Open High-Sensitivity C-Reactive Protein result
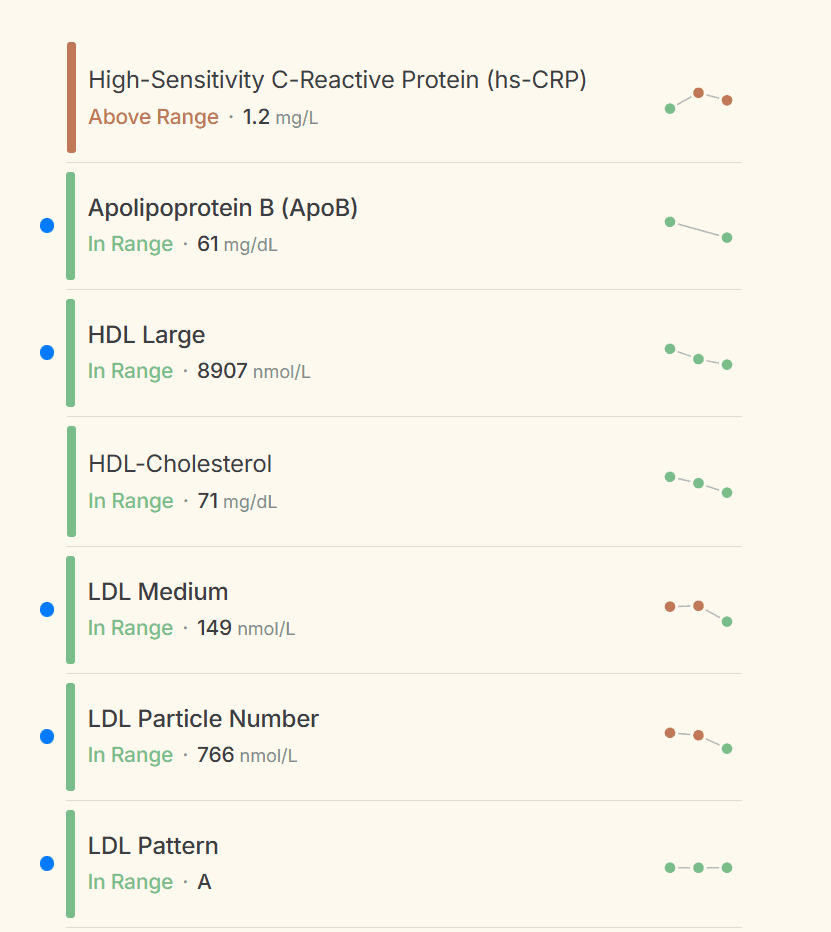831x932 pixels. pos(337,80)
